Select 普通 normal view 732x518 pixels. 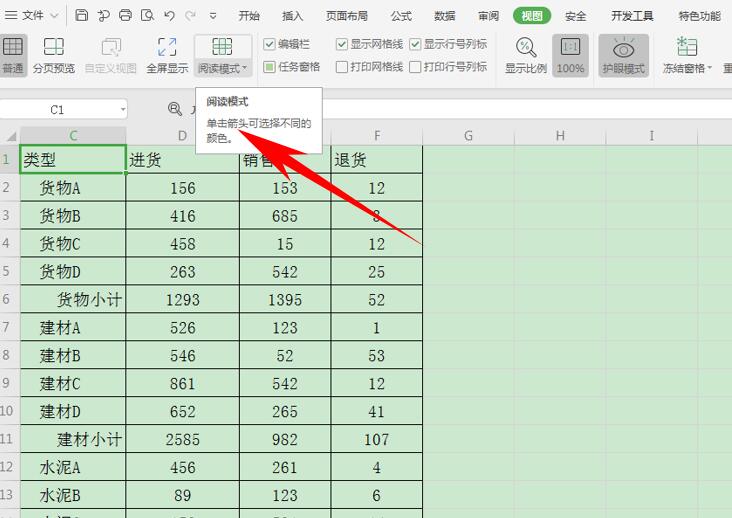[x=13, y=56]
